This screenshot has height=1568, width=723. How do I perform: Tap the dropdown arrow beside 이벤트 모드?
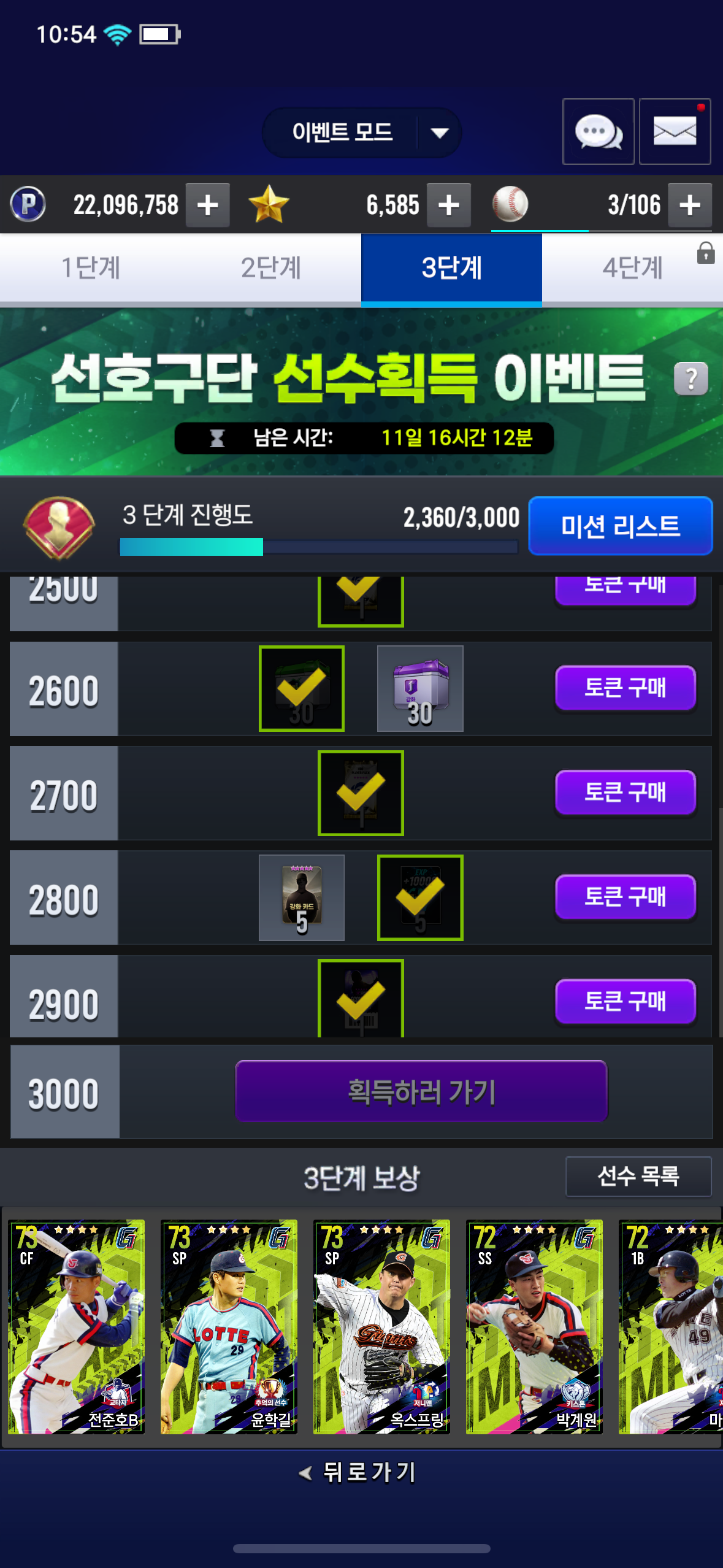440,133
